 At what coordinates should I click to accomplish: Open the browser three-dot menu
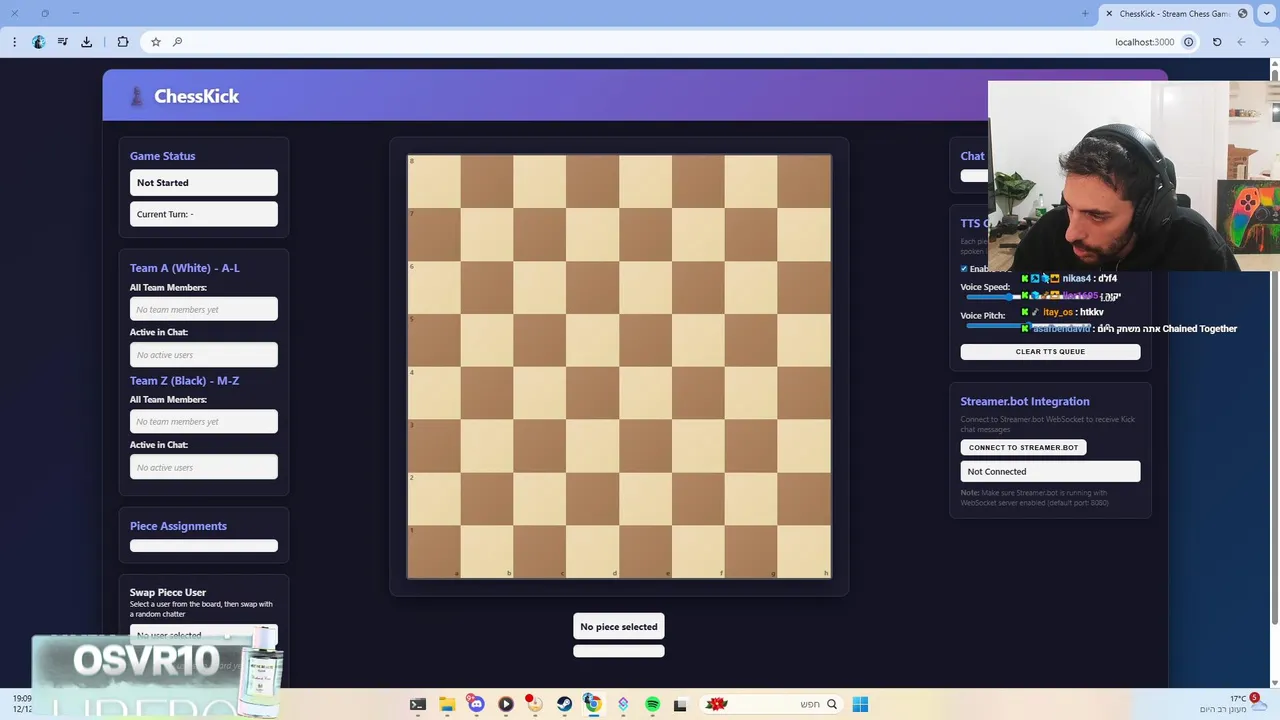(x=14, y=42)
